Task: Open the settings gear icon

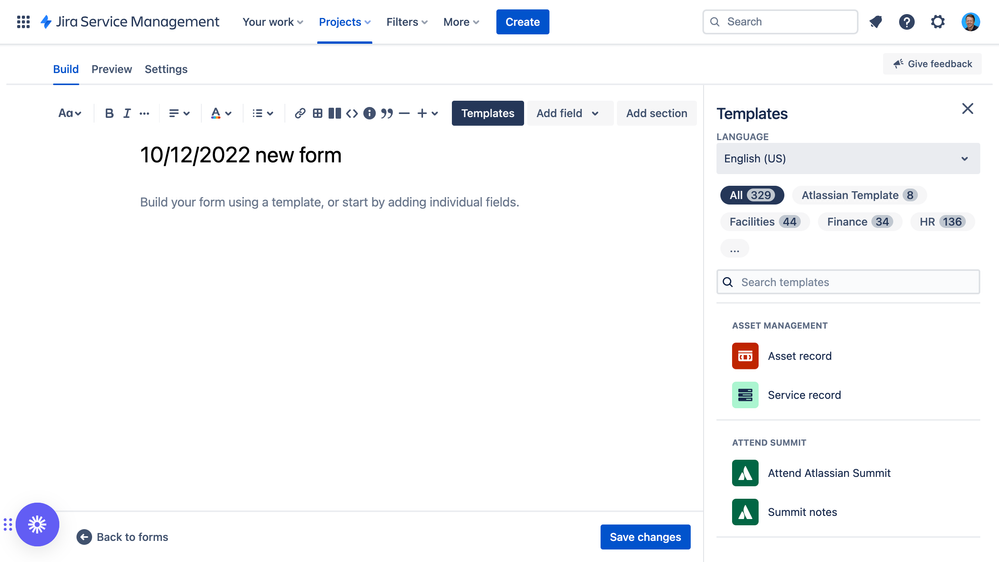Action: tap(938, 22)
